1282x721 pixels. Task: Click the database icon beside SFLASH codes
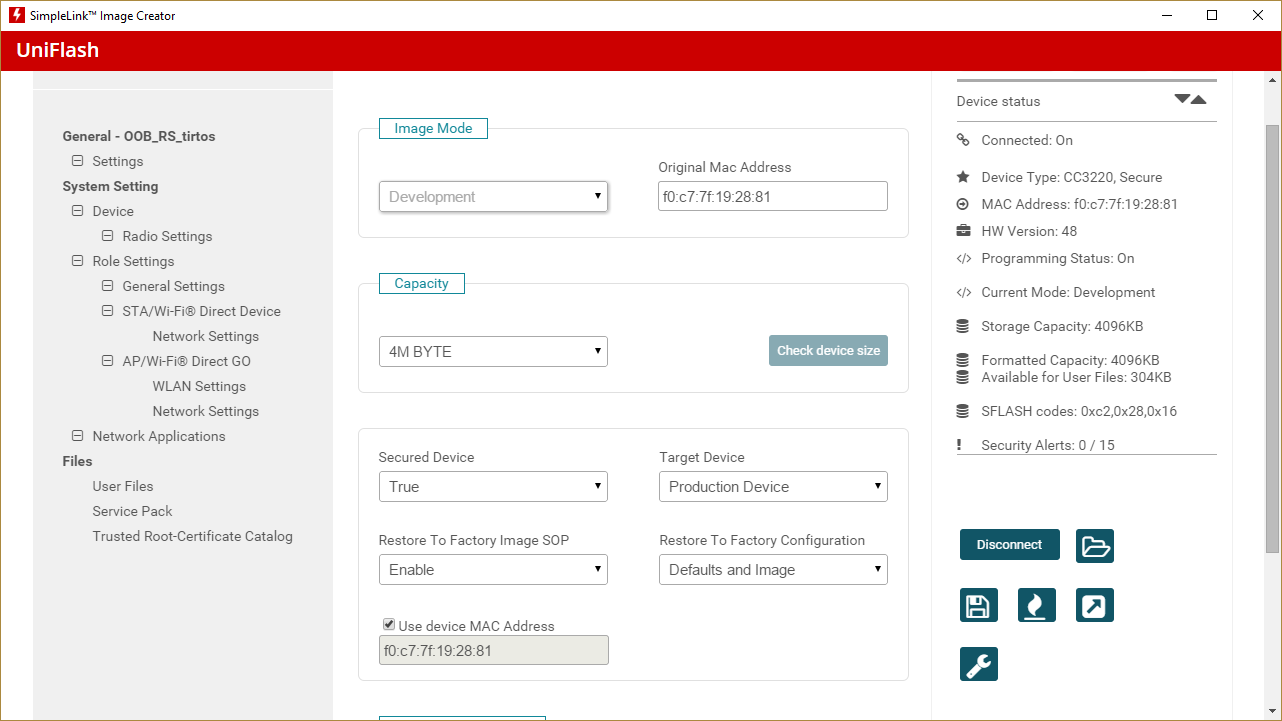(x=963, y=411)
